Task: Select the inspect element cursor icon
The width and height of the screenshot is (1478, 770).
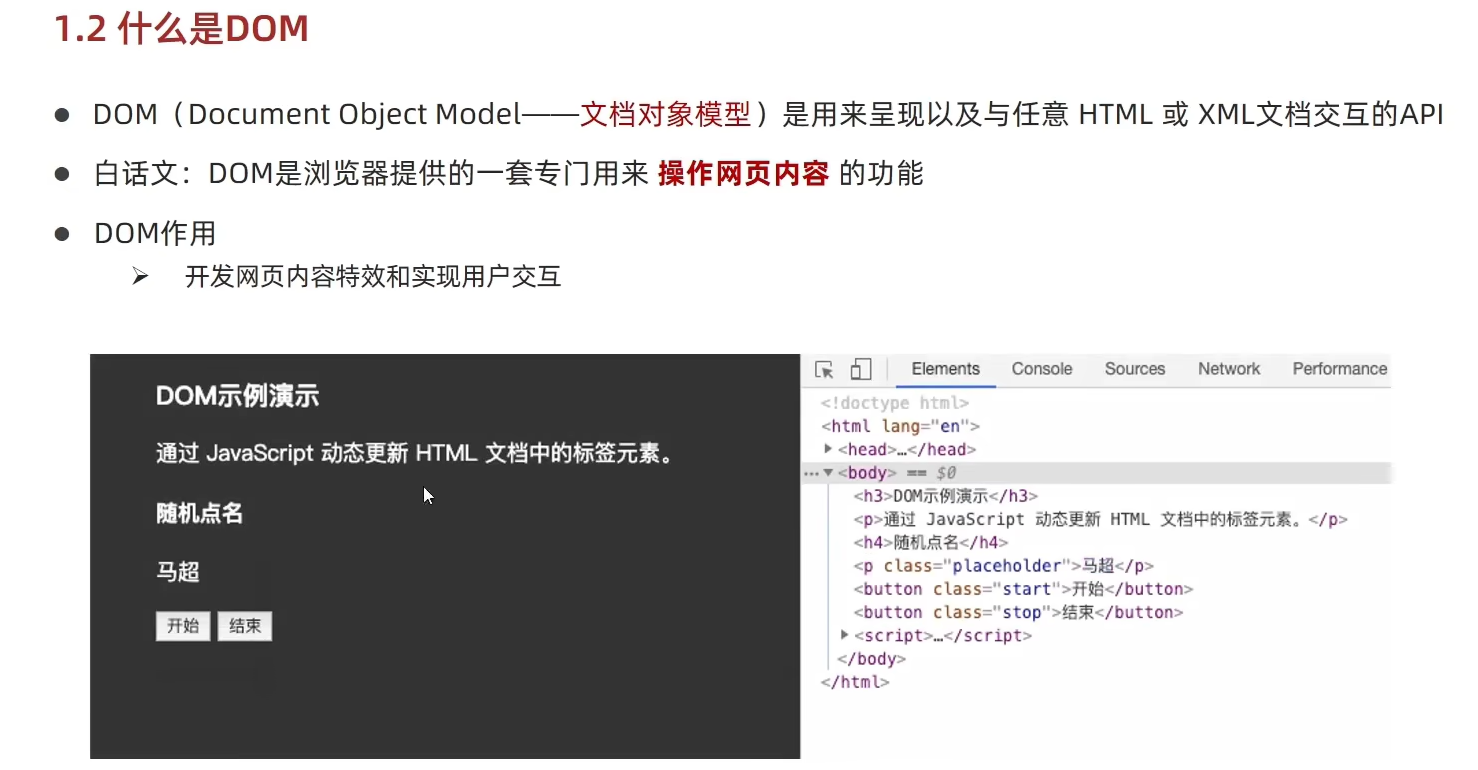Action: pos(824,370)
